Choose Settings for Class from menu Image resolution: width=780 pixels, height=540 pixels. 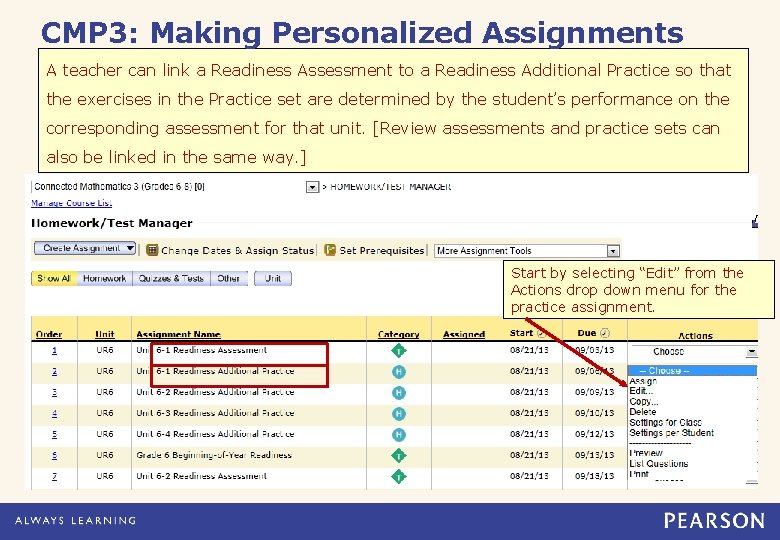coord(666,422)
